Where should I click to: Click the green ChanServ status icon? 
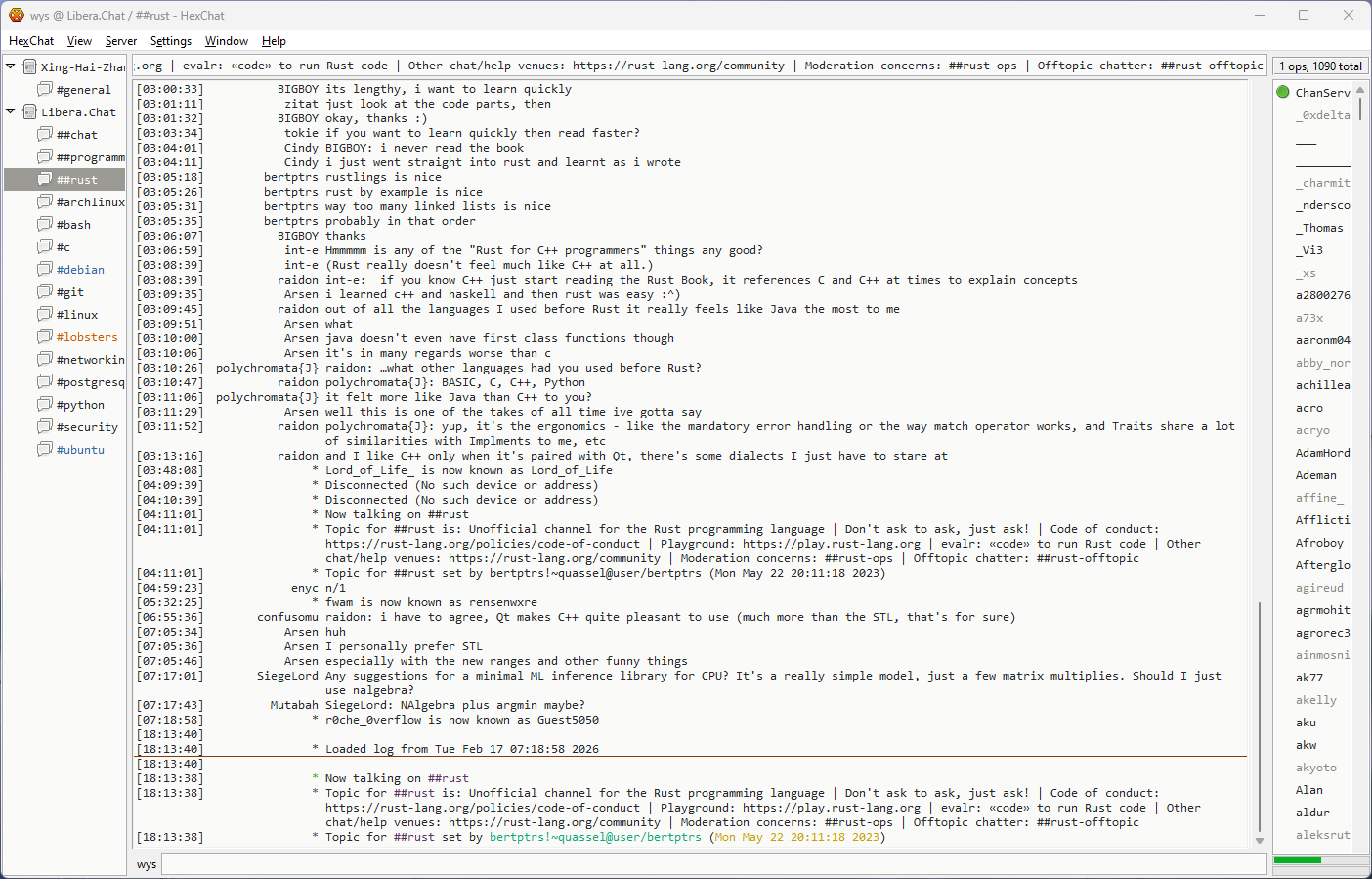(x=1283, y=92)
